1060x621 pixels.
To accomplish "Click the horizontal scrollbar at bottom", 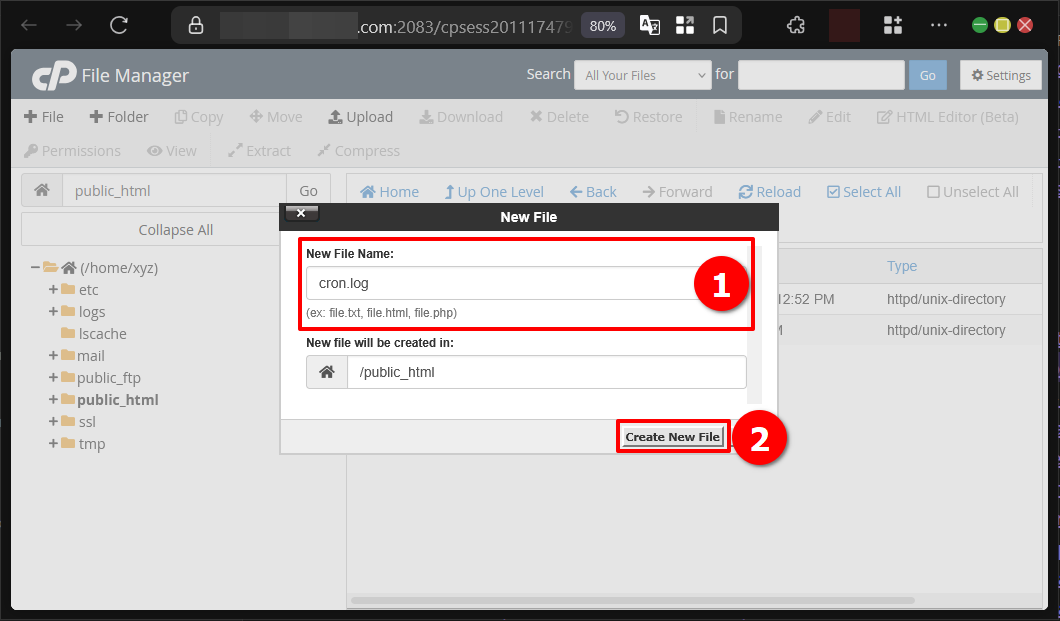I will 632,601.
